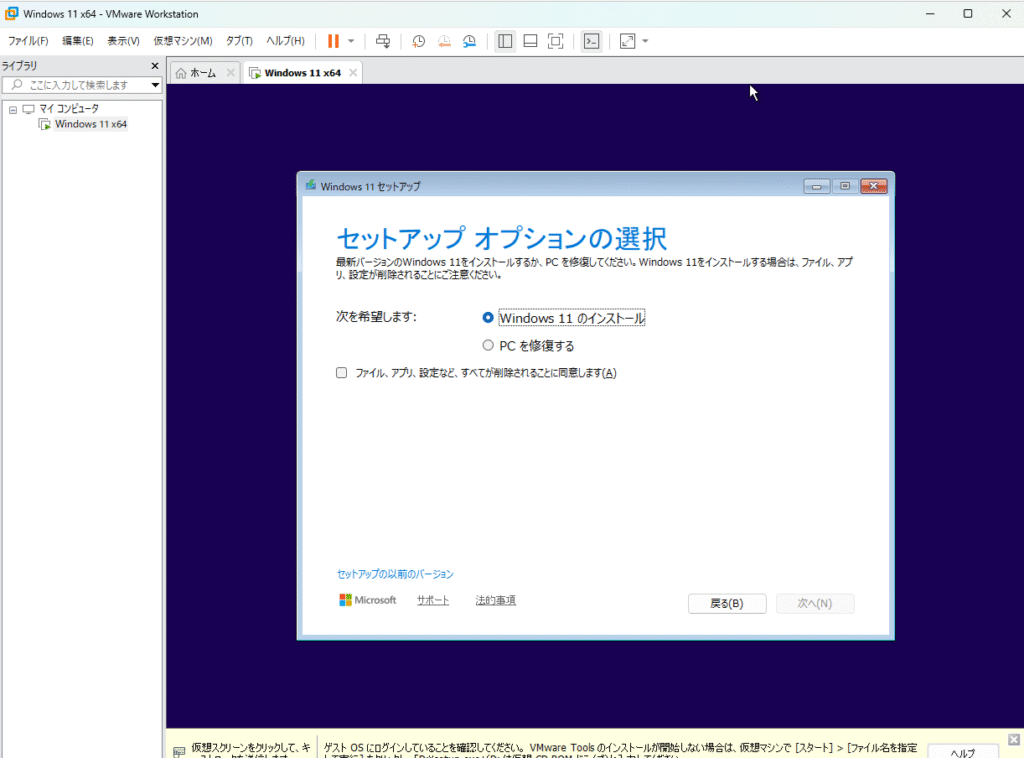Open the snapshot manager icon

tap(470, 41)
